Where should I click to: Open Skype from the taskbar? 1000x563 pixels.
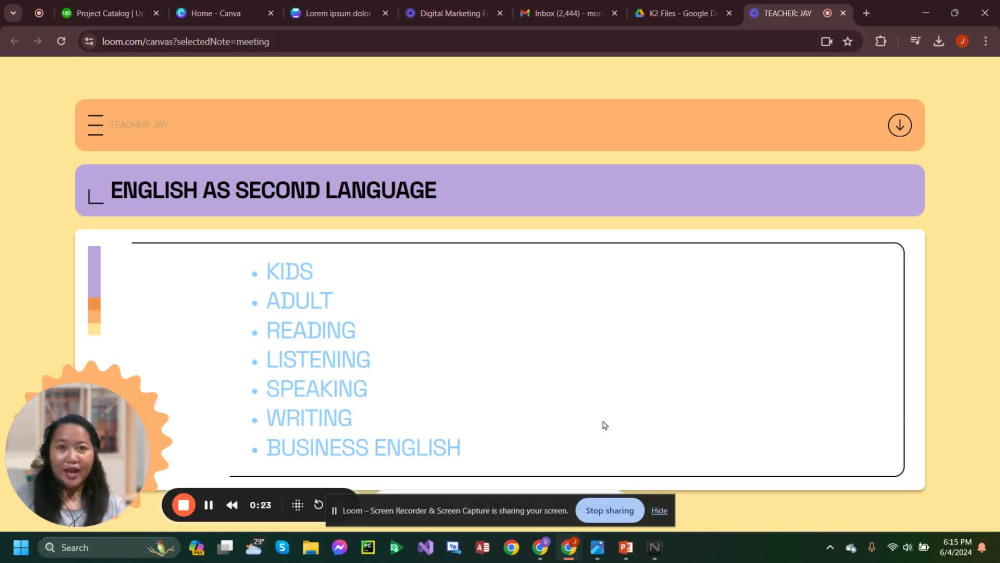[282, 548]
